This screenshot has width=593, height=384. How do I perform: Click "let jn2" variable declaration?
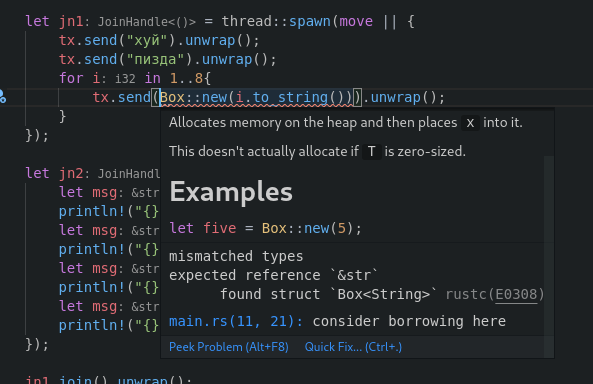click(x=54, y=173)
